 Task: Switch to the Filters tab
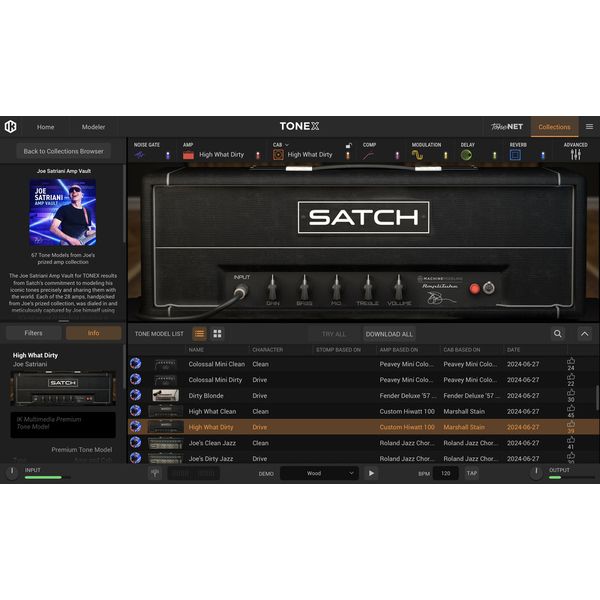point(34,333)
